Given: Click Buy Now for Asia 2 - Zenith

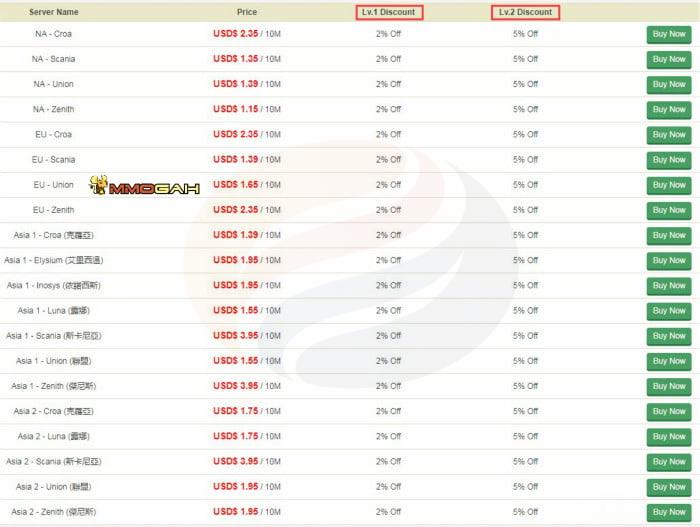Looking at the screenshot, I should click(668, 512).
